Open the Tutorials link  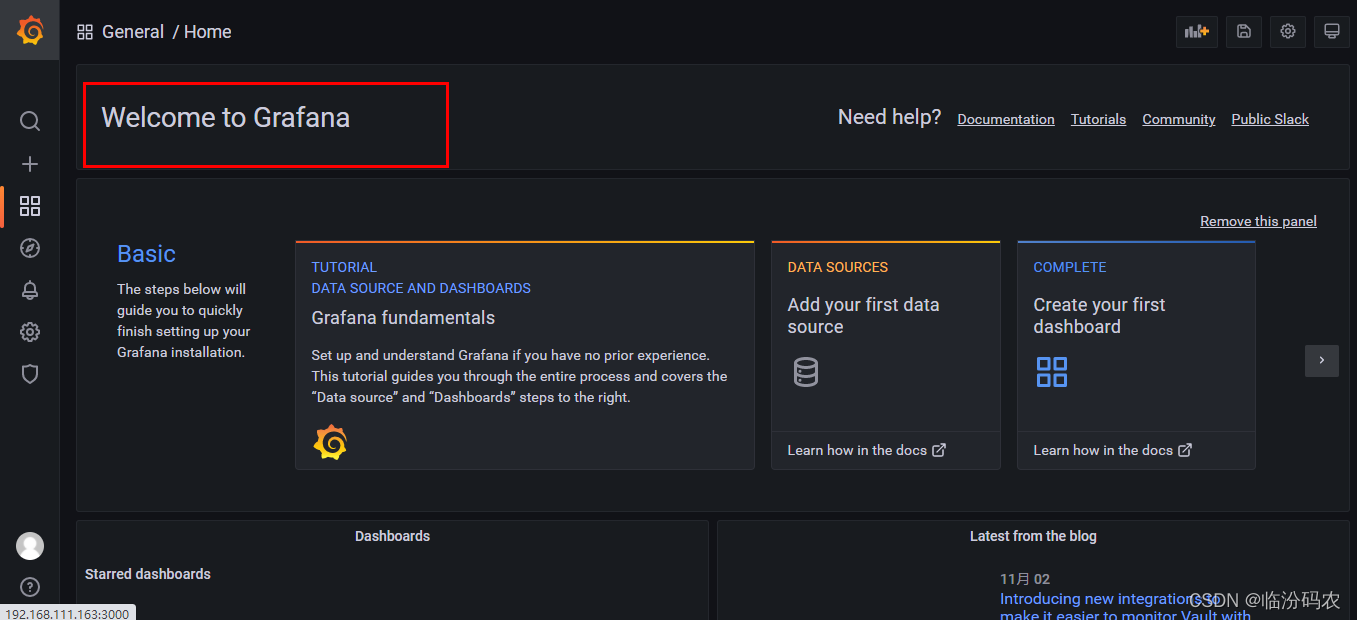(1098, 119)
